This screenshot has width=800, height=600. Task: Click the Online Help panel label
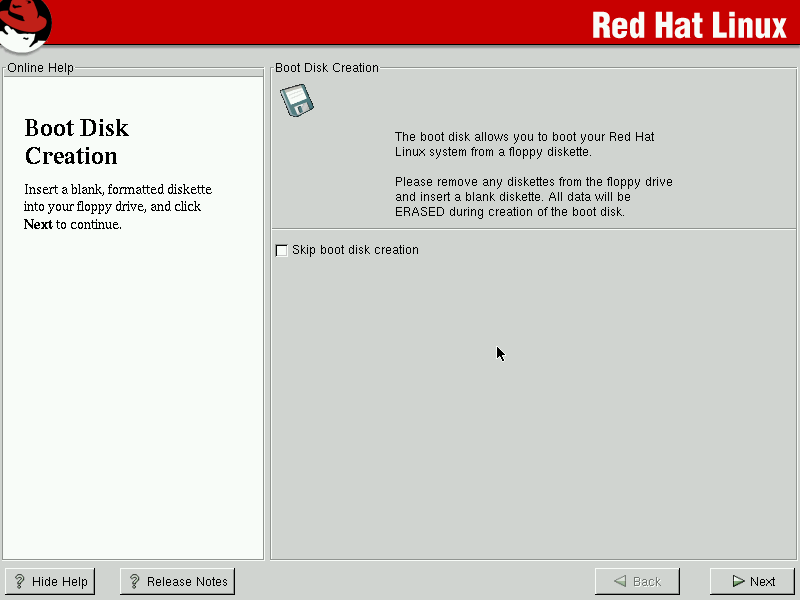pyautogui.click(x=40, y=68)
